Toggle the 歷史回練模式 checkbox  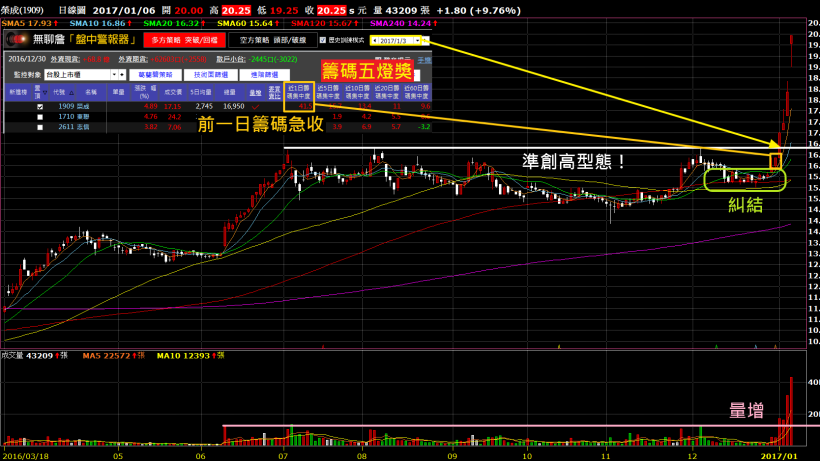[322, 41]
